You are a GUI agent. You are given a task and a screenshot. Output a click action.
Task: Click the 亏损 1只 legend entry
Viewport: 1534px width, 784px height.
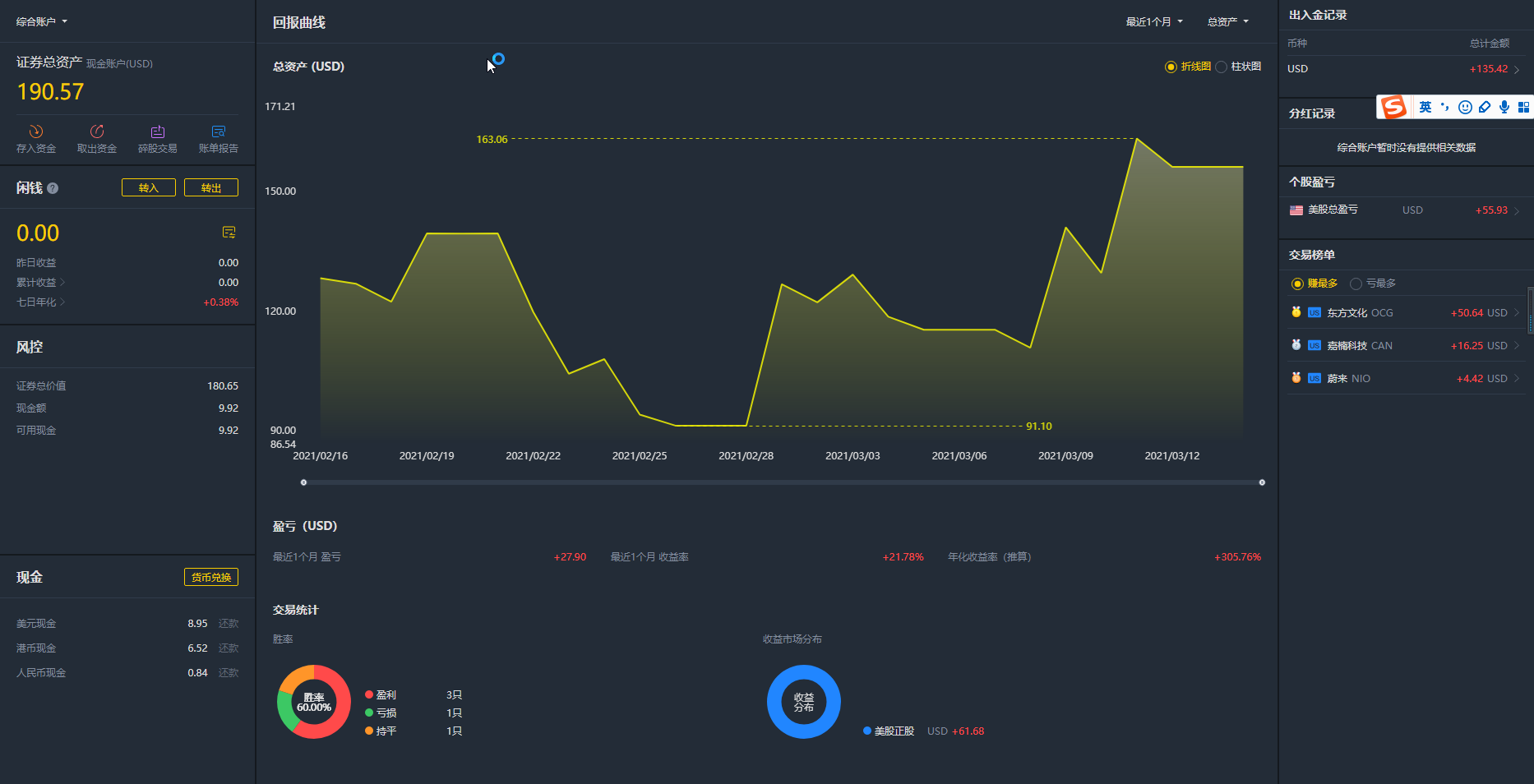tap(414, 713)
